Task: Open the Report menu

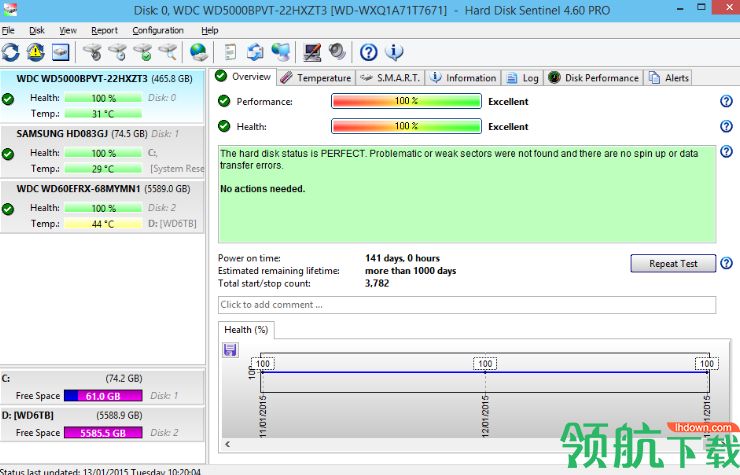Action: [104, 30]
